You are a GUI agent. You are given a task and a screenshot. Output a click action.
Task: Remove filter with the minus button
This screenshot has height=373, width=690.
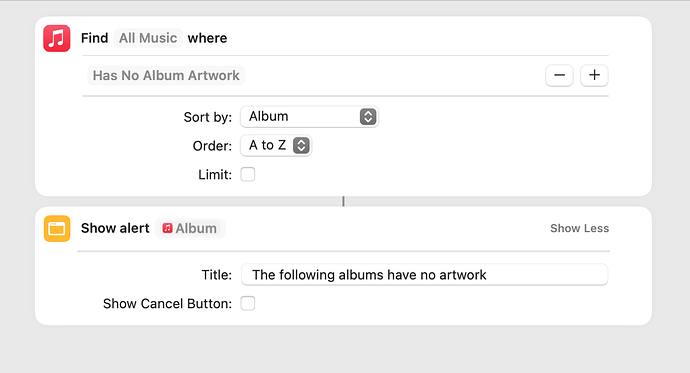(x=559, y=75)
